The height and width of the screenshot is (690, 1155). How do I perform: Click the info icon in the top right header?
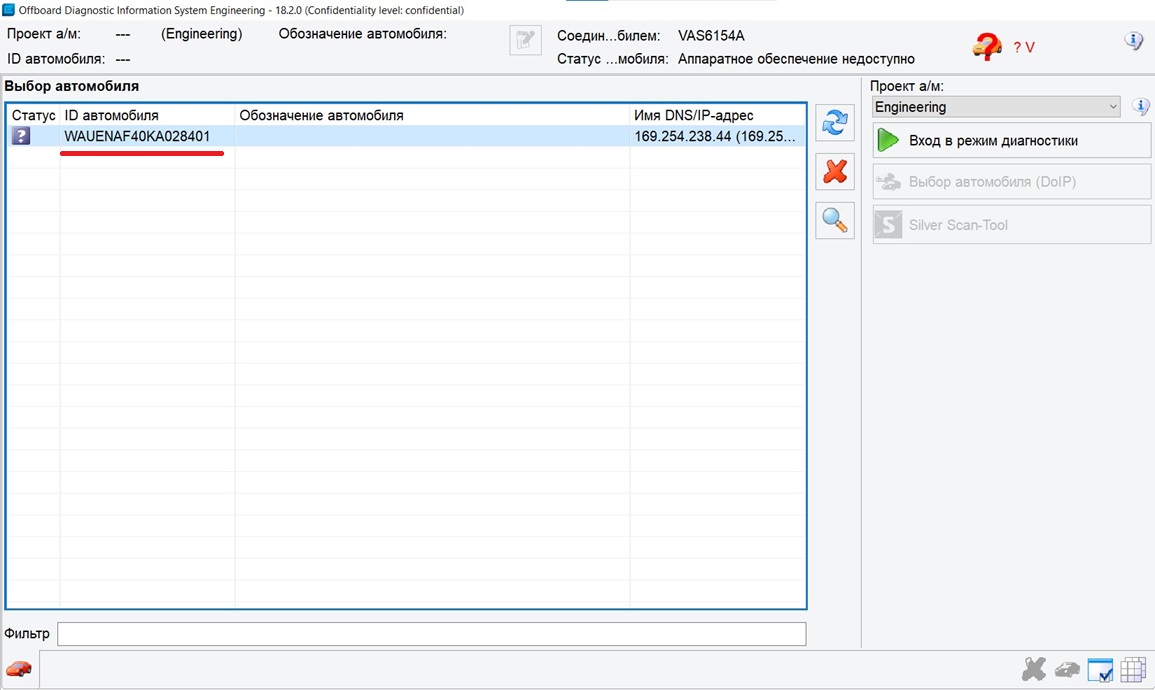pos(1133,41)
